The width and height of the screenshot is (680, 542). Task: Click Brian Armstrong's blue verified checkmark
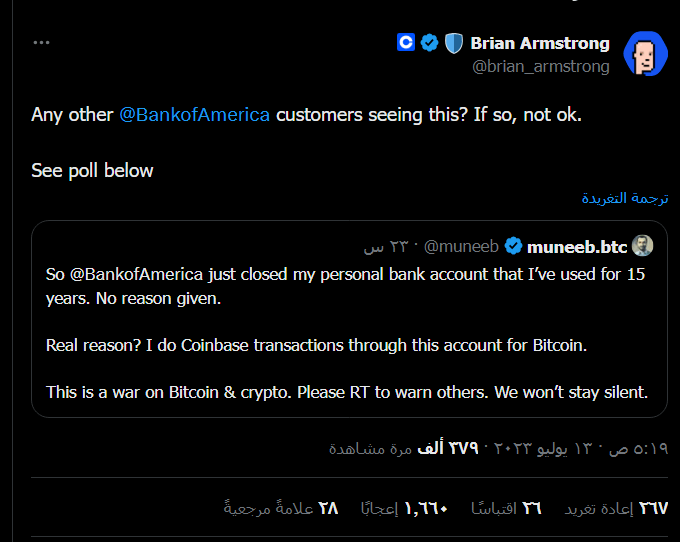point(429,42)
